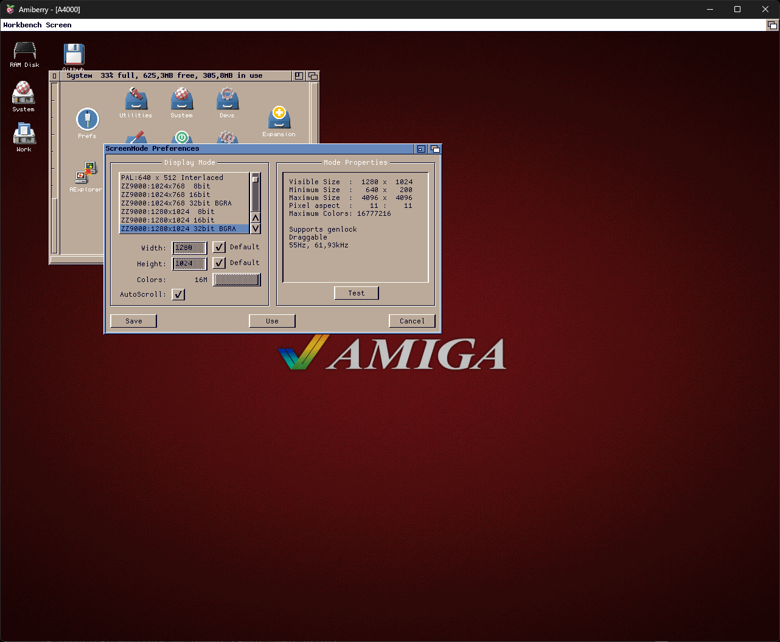This screenshot has width=780, height=642.
Task: Click the Supports genlock text
Action: 323,229
